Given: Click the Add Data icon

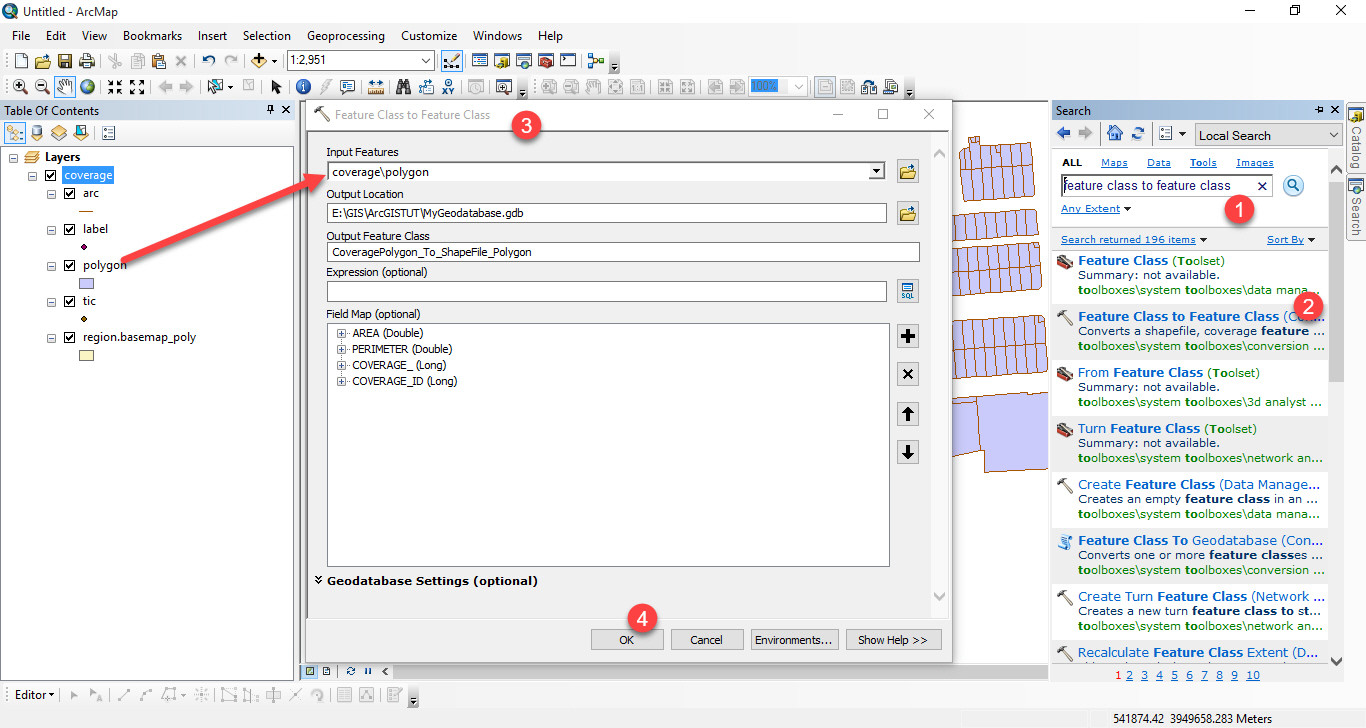Looking at the screenshot, I should [259, 61].
